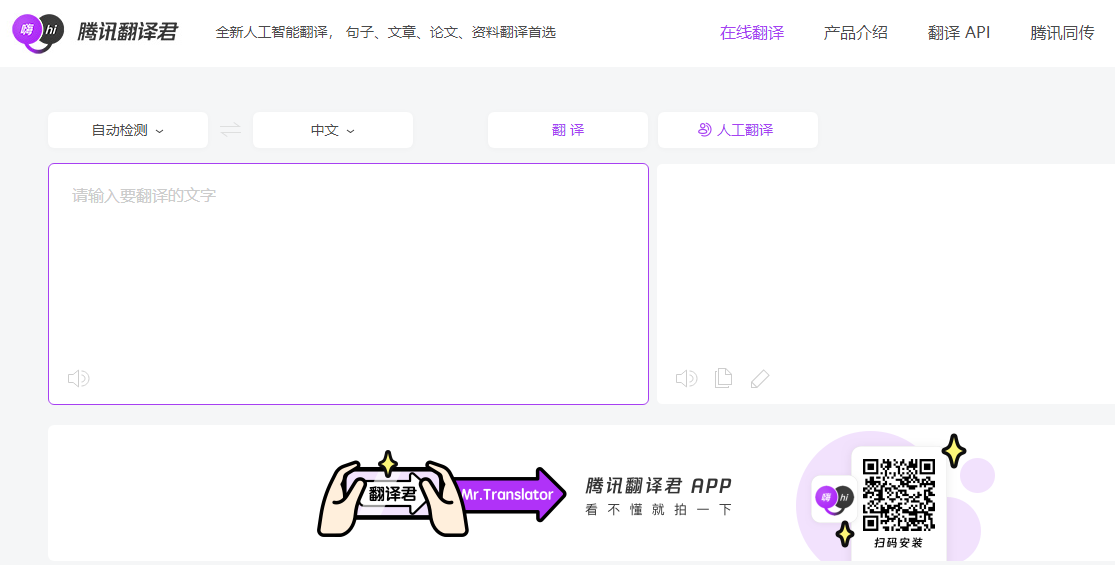Focus the 请输入要翻译的文字 input box
Viewport: 1115px width, 565px height.
(x=348, y=270)
